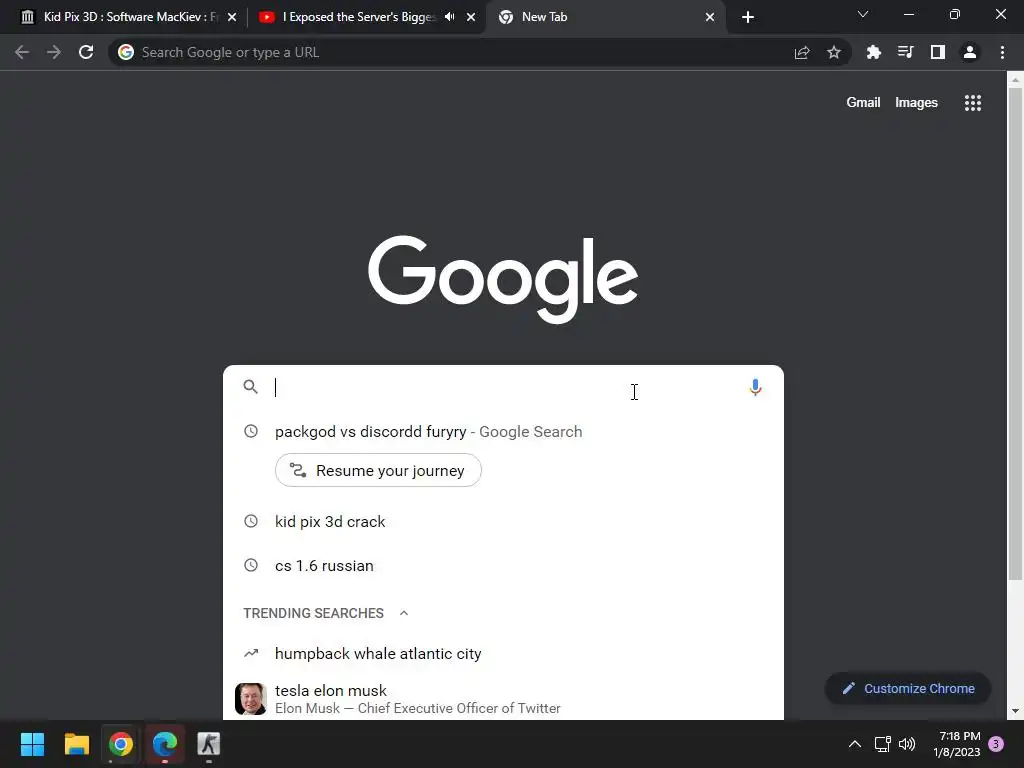Open the tab search dropdown arrow
1024x768 pixels.
pyautogui.click(x=863, y=14)
